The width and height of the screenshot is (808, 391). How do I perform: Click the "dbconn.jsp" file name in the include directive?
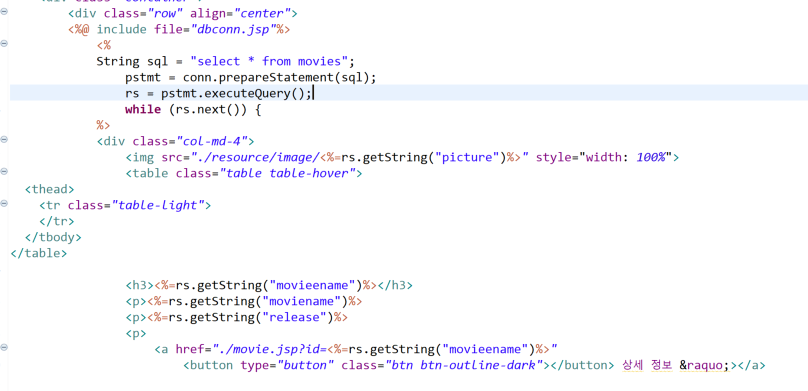point(234,29)
